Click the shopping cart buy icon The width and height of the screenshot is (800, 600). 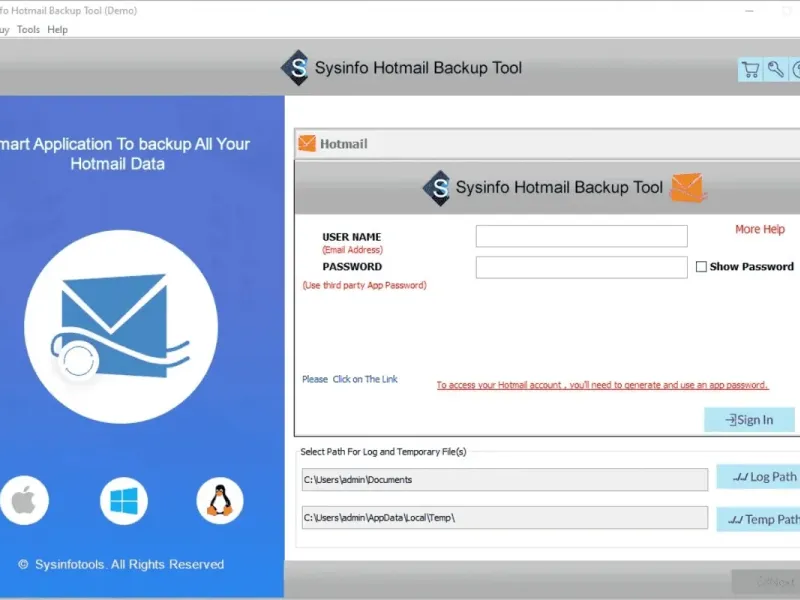tap(750, 69)
